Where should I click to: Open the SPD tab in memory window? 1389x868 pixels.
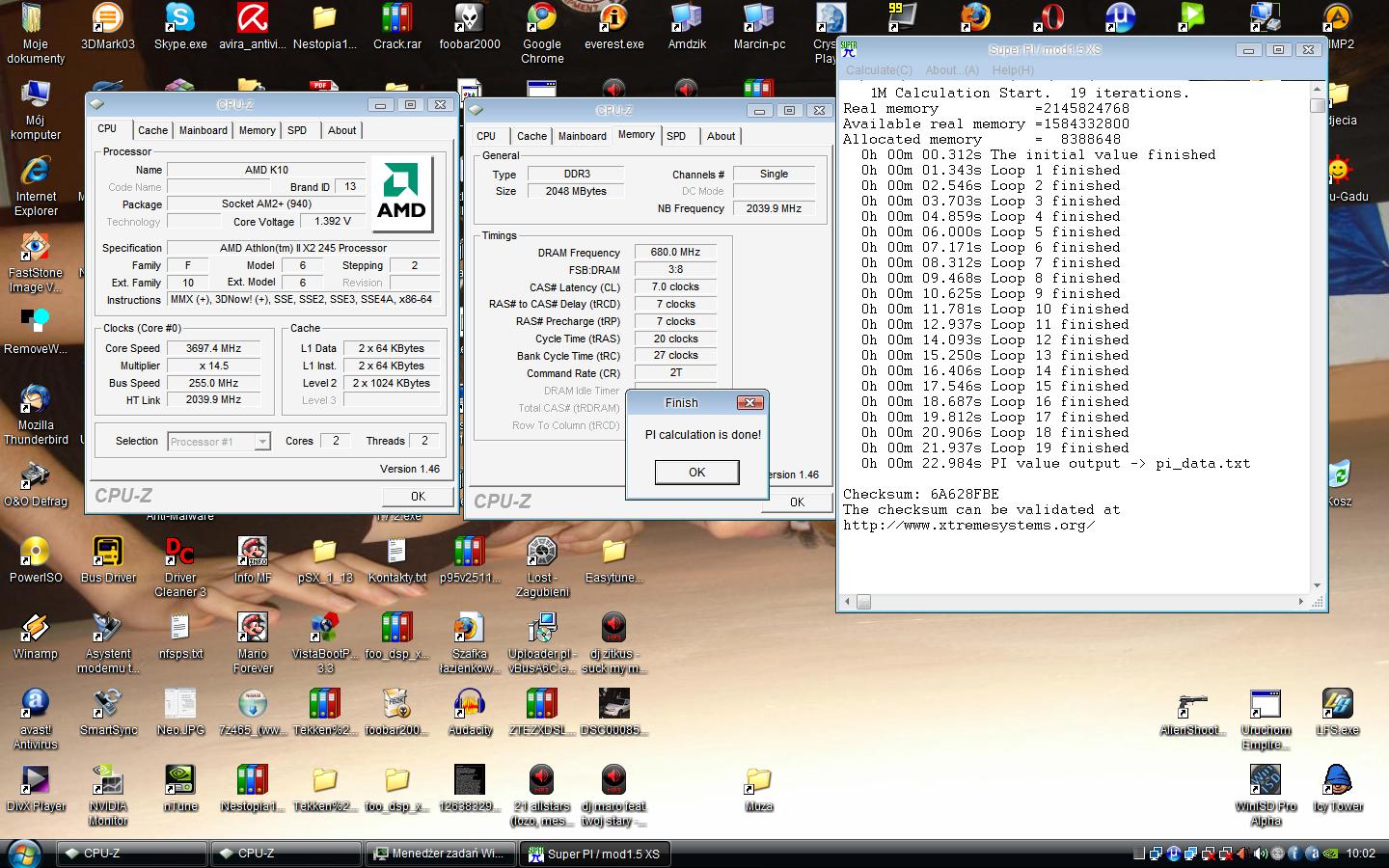pyautogui.click(x=676, y=136)
